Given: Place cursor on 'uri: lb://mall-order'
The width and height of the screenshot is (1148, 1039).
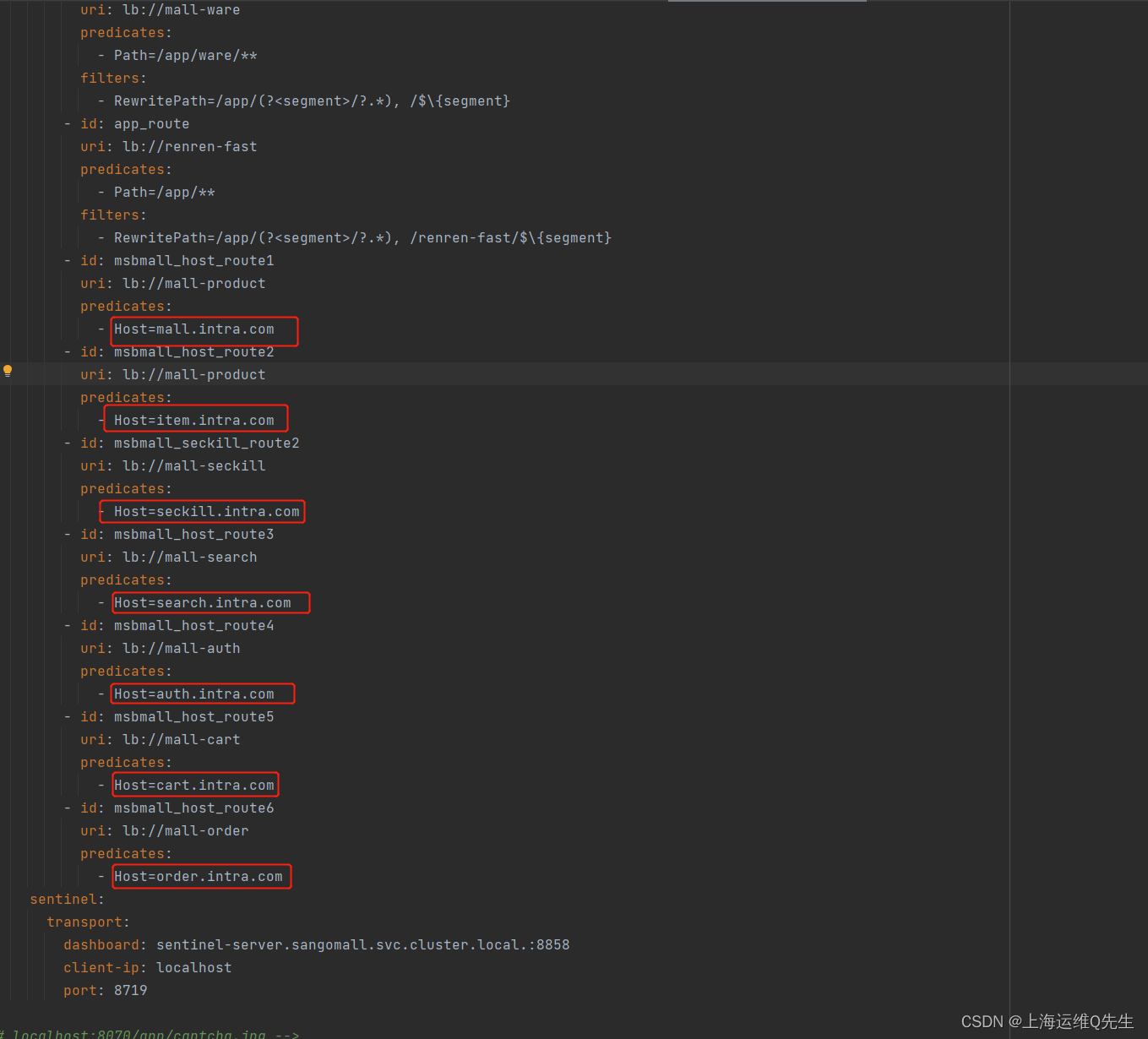Looking at the screenshot, I should (x=165, y=831).
